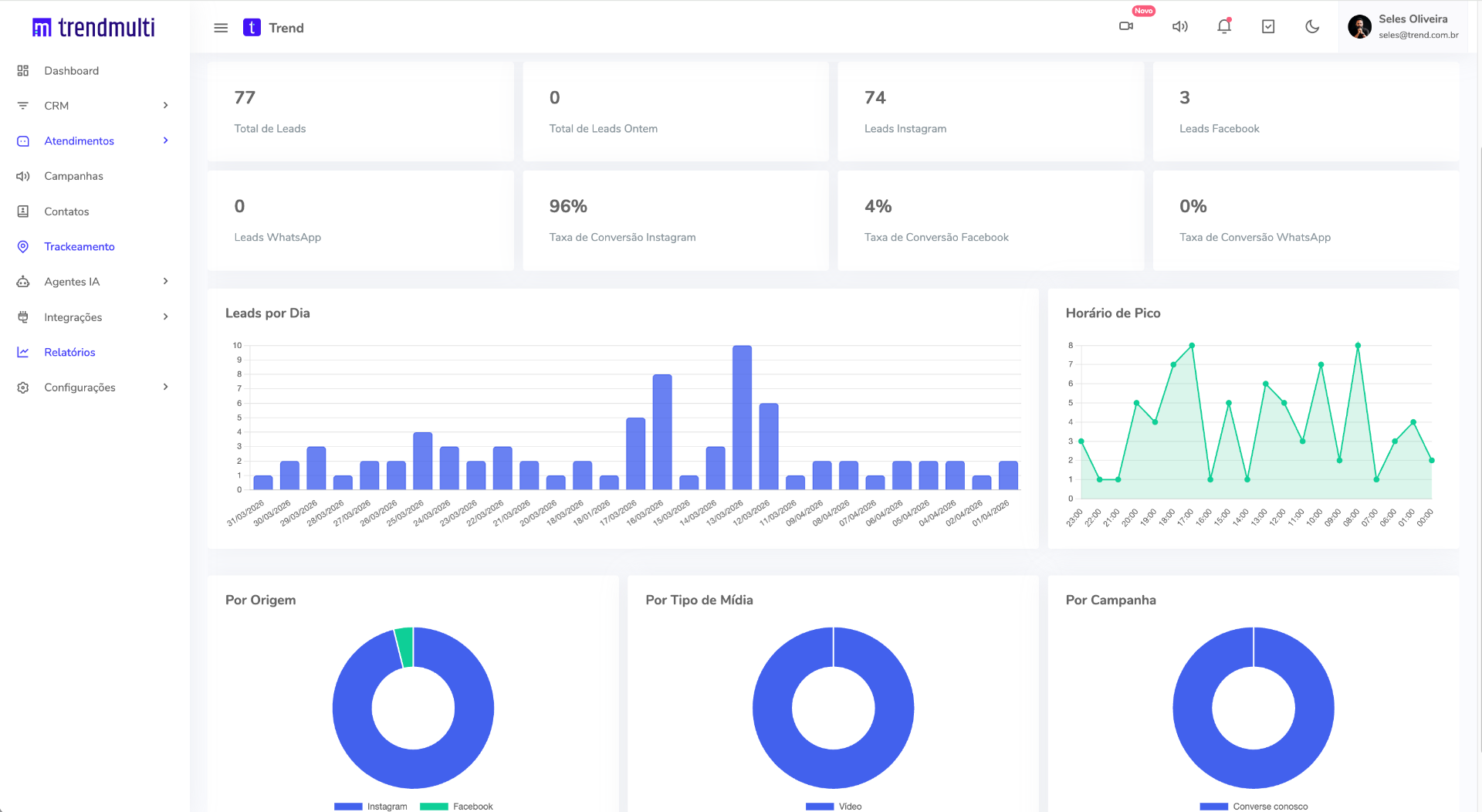Image resolution: width=1482 pixels, height=812 pixels.
Task: Click the 13/03/2026 bar in Leads por Dia
Action: pos(742,418)
